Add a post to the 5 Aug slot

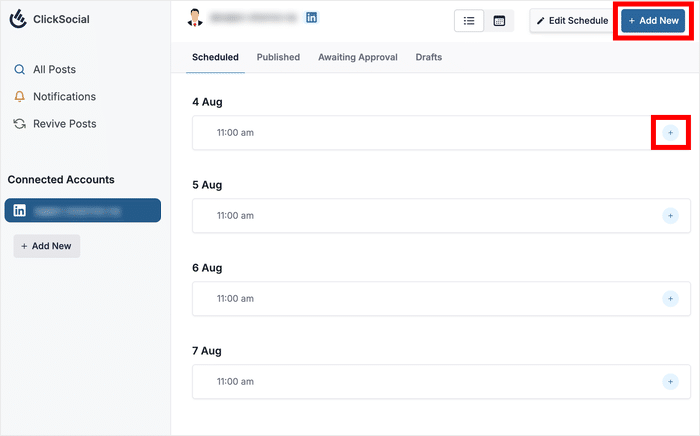pos(670,216)
